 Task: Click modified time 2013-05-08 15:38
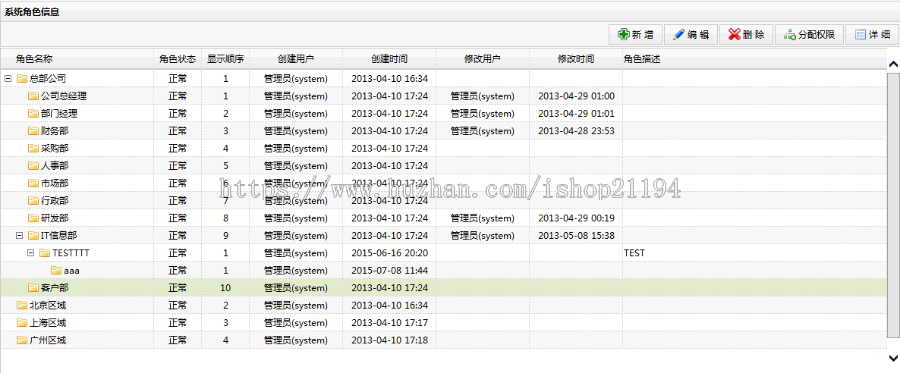pyautogui.click(x=576, y=235)
